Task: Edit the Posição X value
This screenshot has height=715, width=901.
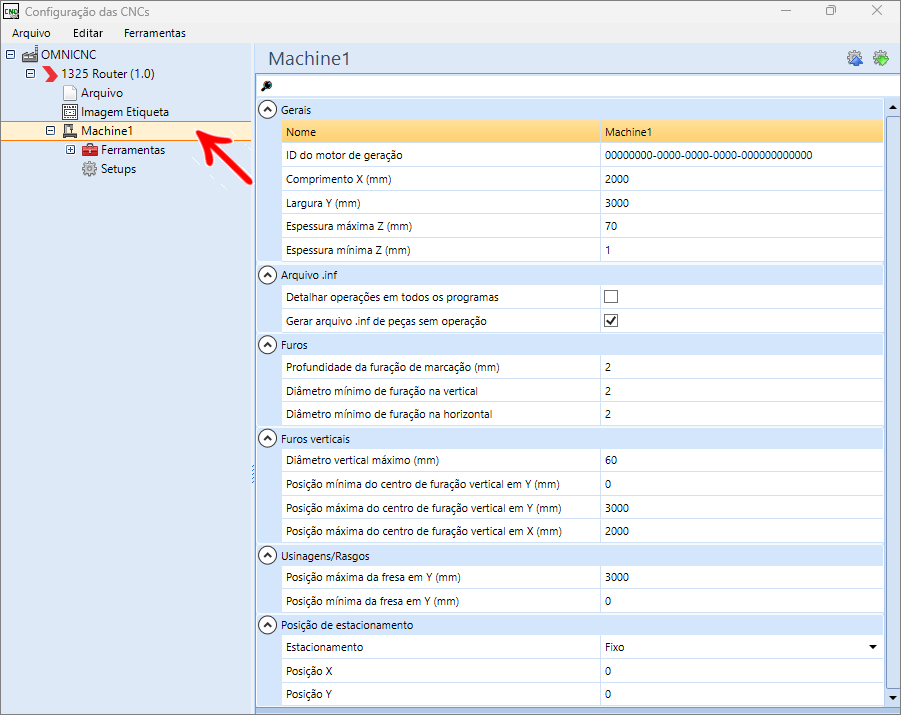Action: [x=741, y=671]
